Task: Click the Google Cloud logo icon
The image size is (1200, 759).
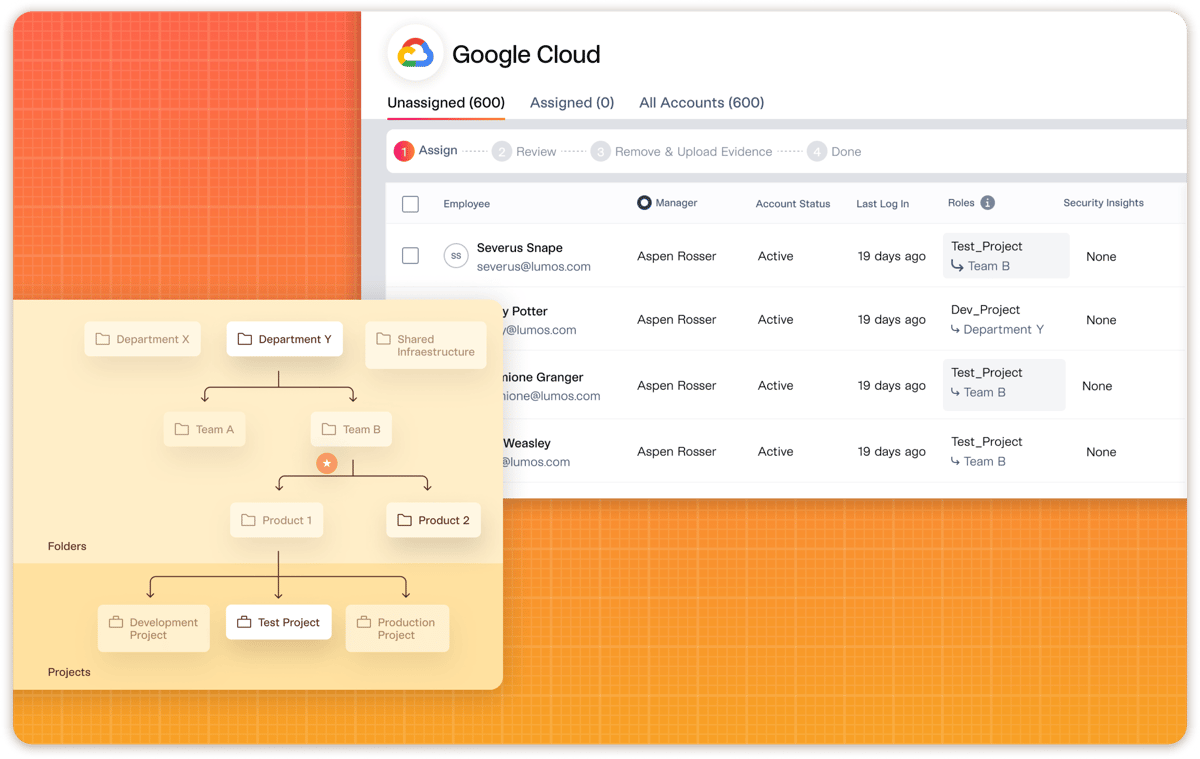Action: click(415, 53)
